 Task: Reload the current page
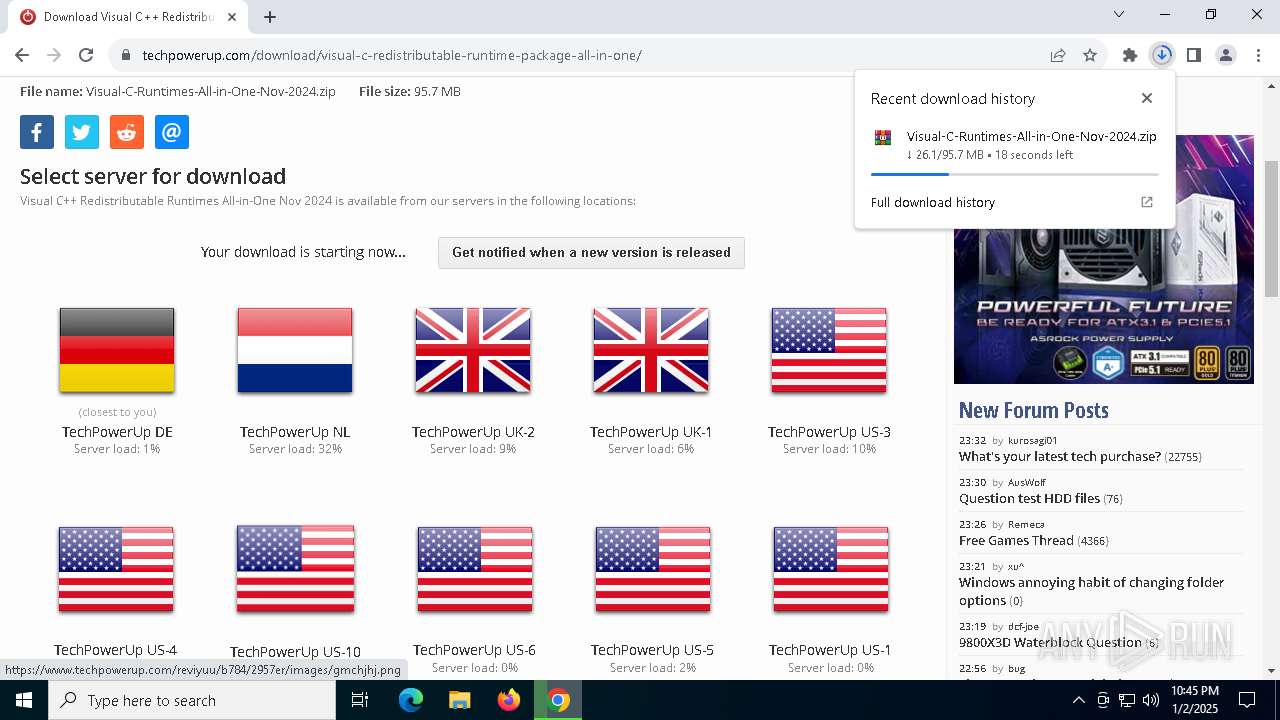point(86,55)
